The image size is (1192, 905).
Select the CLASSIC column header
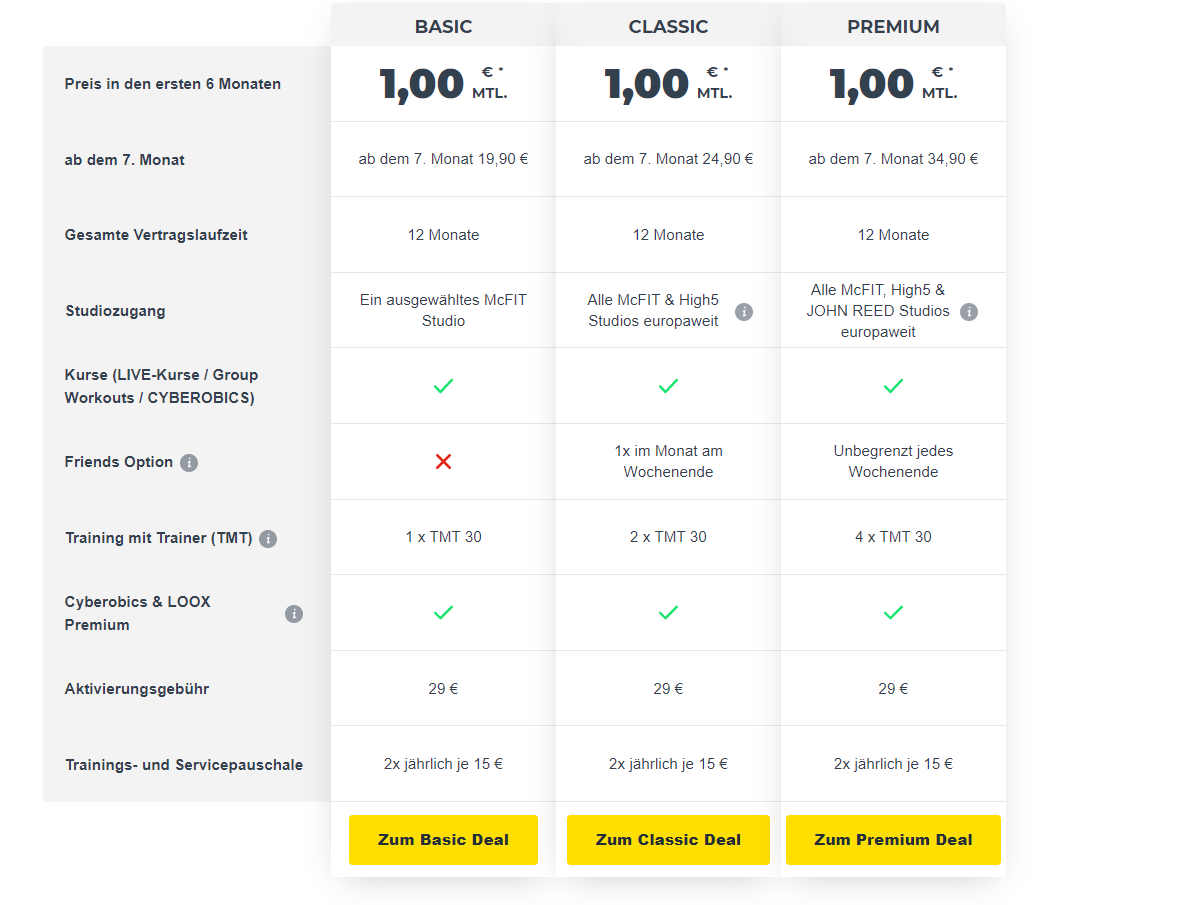click(x=668, y=27)
